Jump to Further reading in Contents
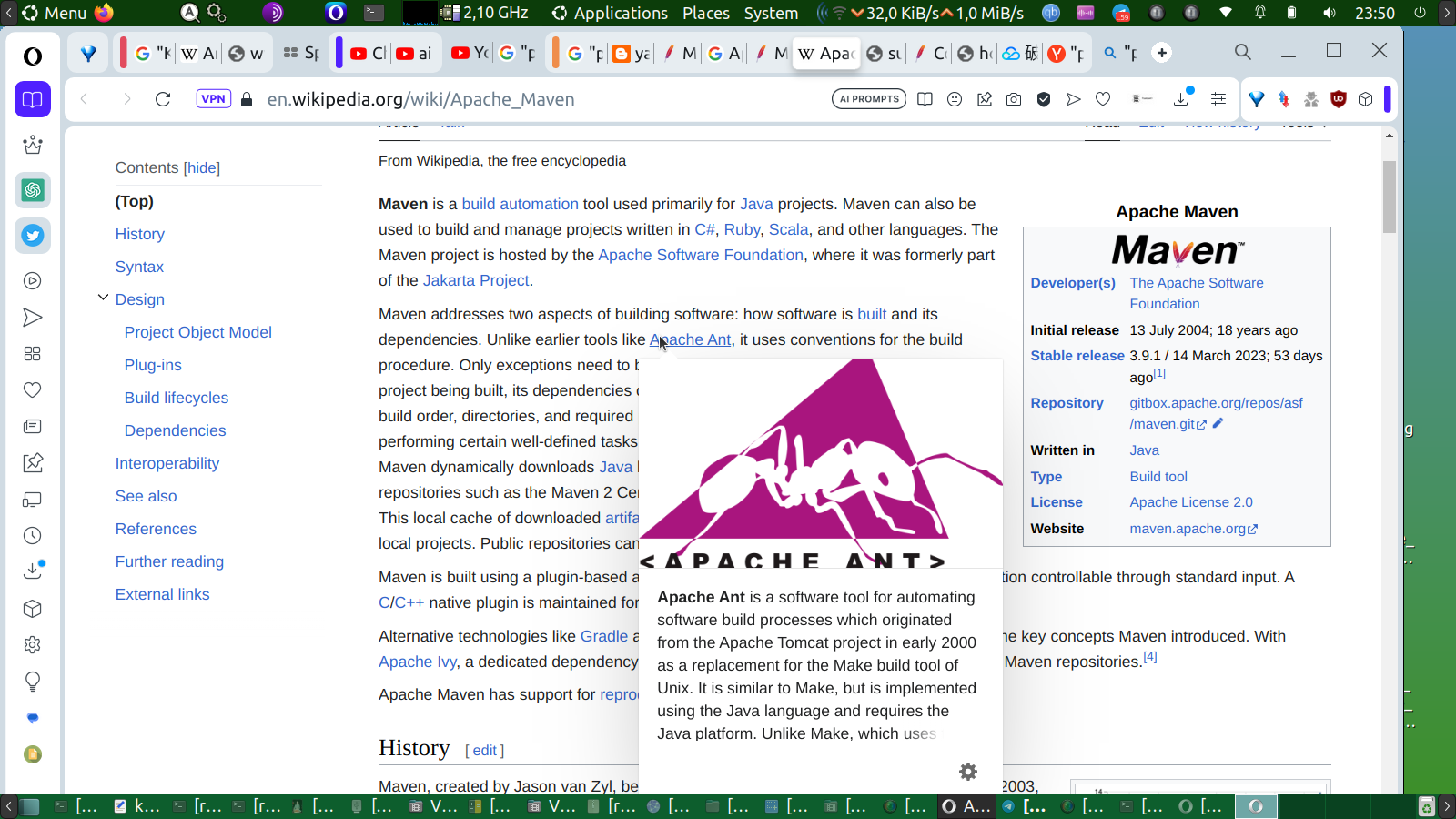The image size is (1456, 819). click(x=169, y=561)
